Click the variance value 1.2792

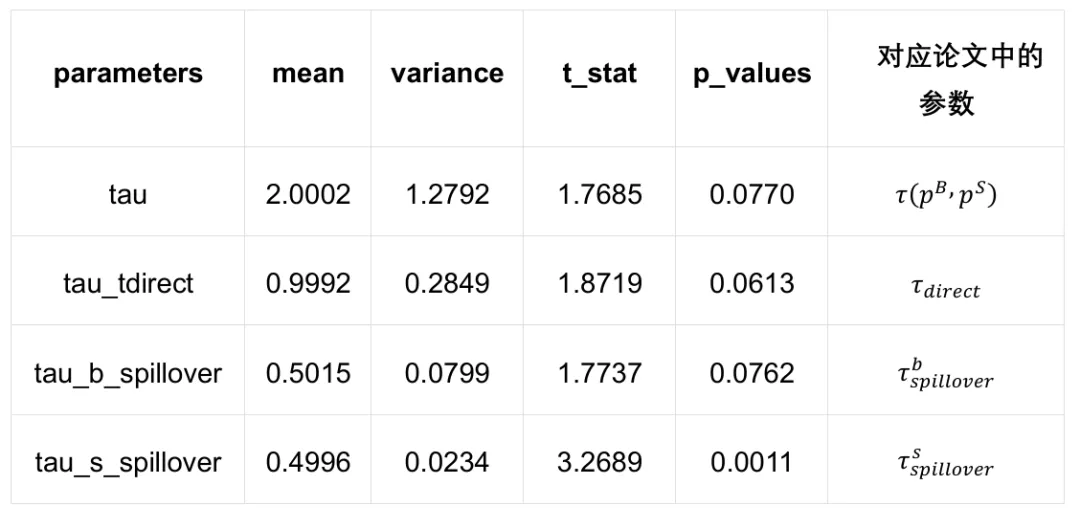tap(447, 195)
